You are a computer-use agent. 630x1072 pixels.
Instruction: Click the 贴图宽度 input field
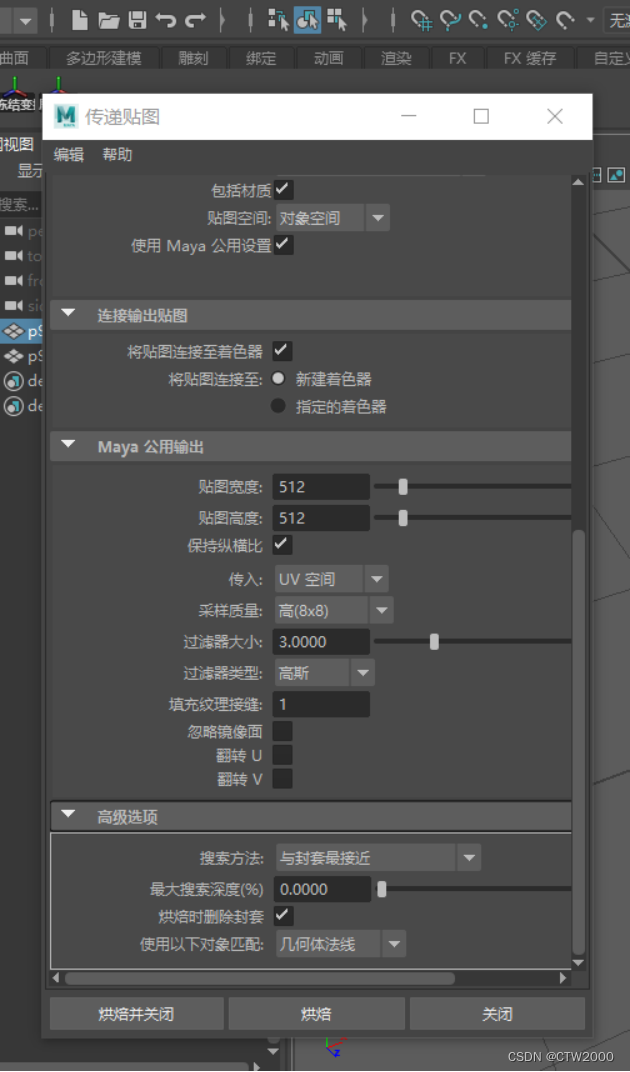(321, 487)
